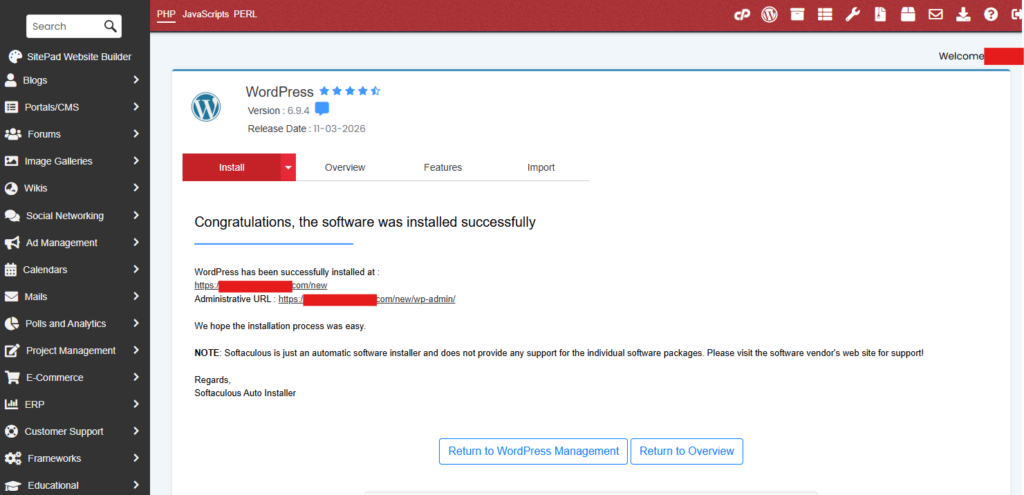Screen dimensions: 1024x495
Task: Click the download icon in top toolbar
Action: (x=963, y=14)
